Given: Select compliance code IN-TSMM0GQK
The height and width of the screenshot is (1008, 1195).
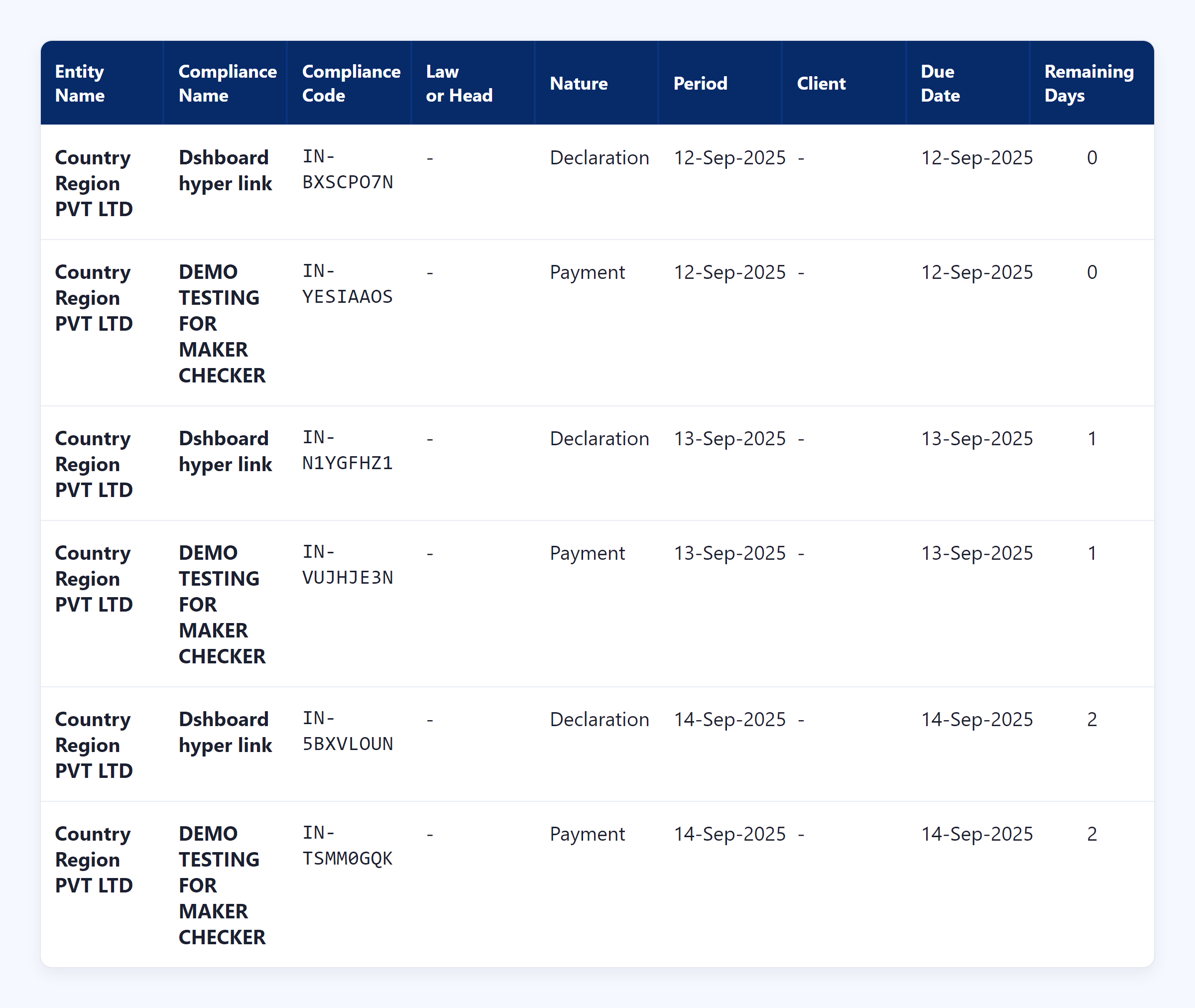Looking at the screenshot, I should point(348,846).
